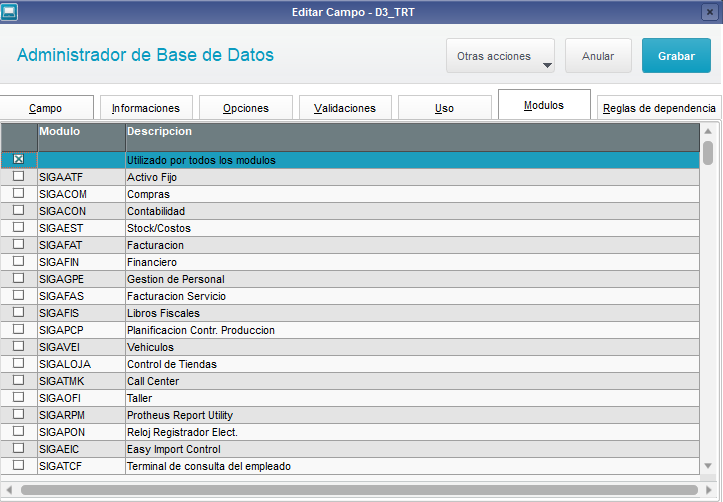This screenshot has width=723, height=502.
Task: Click the horizontal scrollbar thumb
Action: [x=359, y=490]
